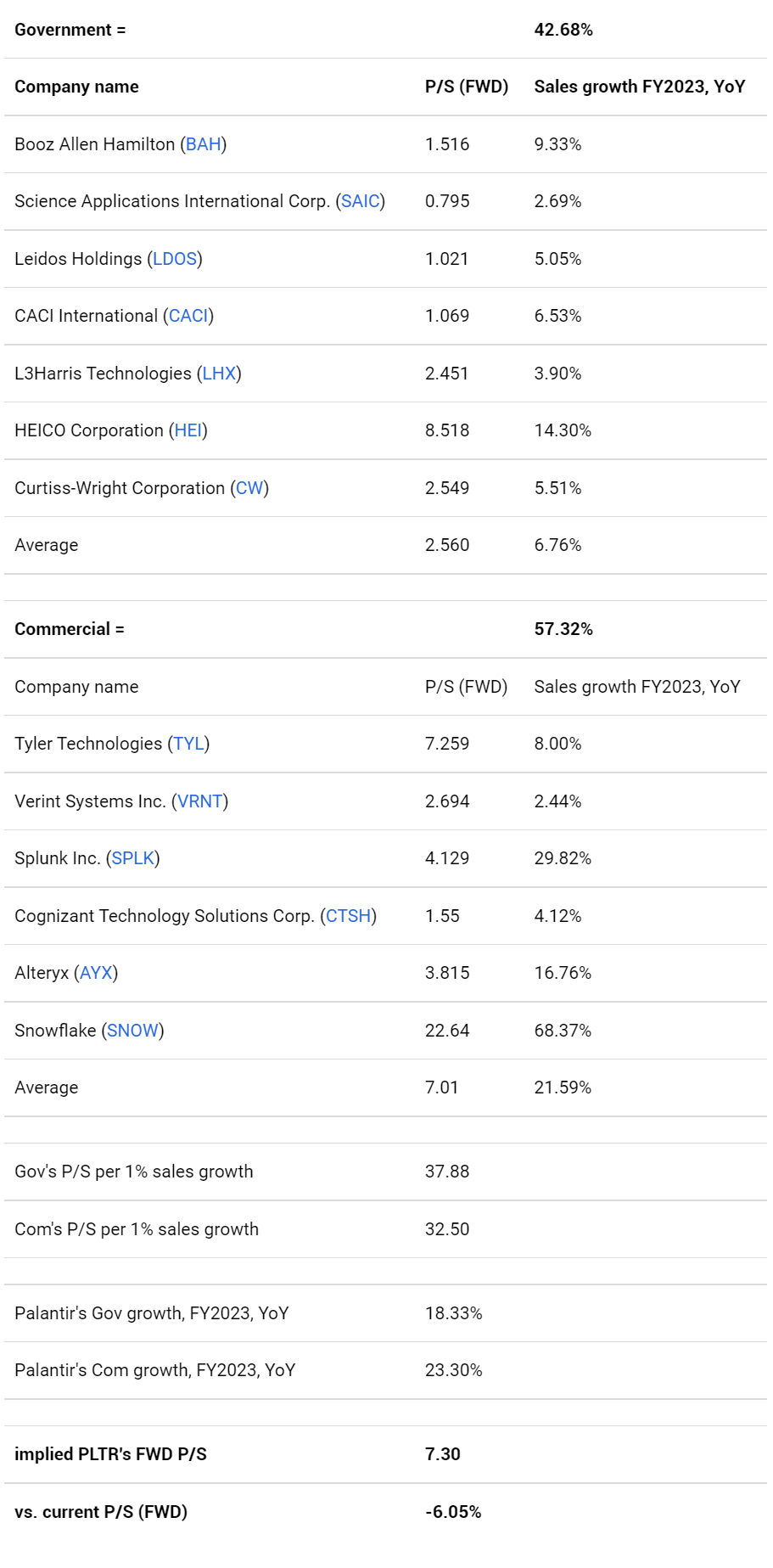Open the HEI ticker link

click(x=188, y=430)
